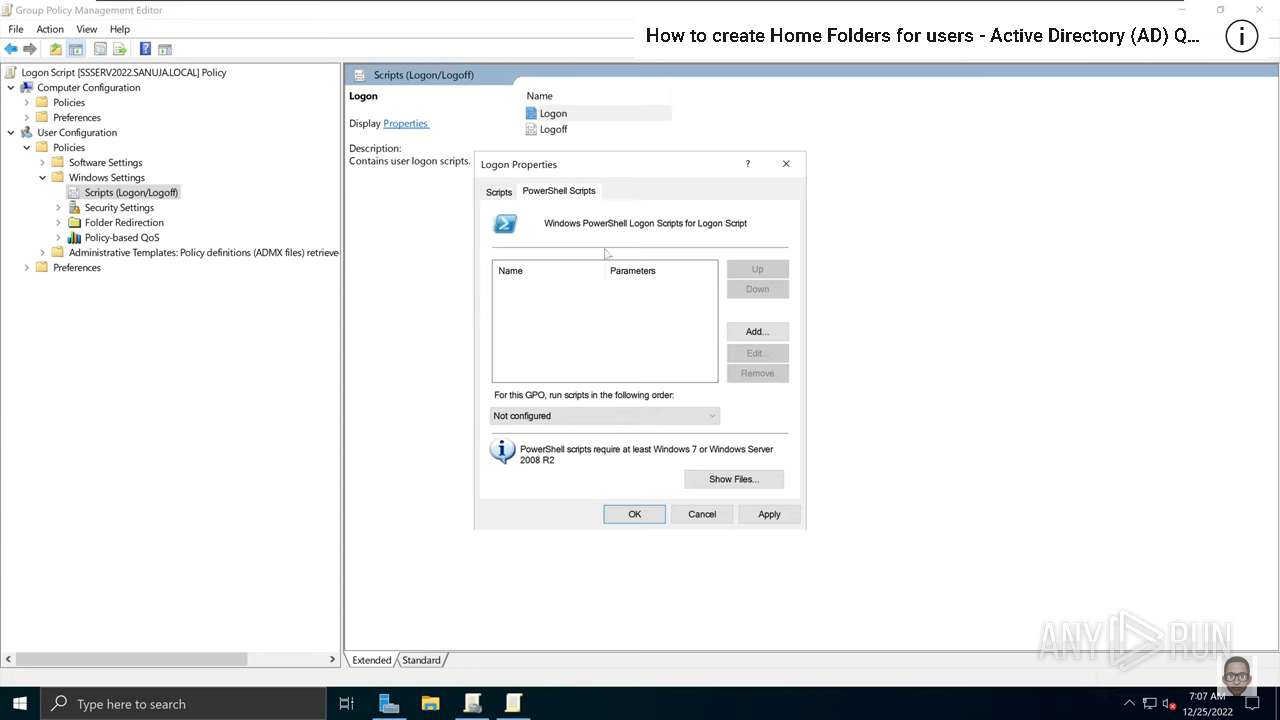Open the Properties link under Logon
Image resolution: width=1280 pixels, height=720 pixels.
406,123
